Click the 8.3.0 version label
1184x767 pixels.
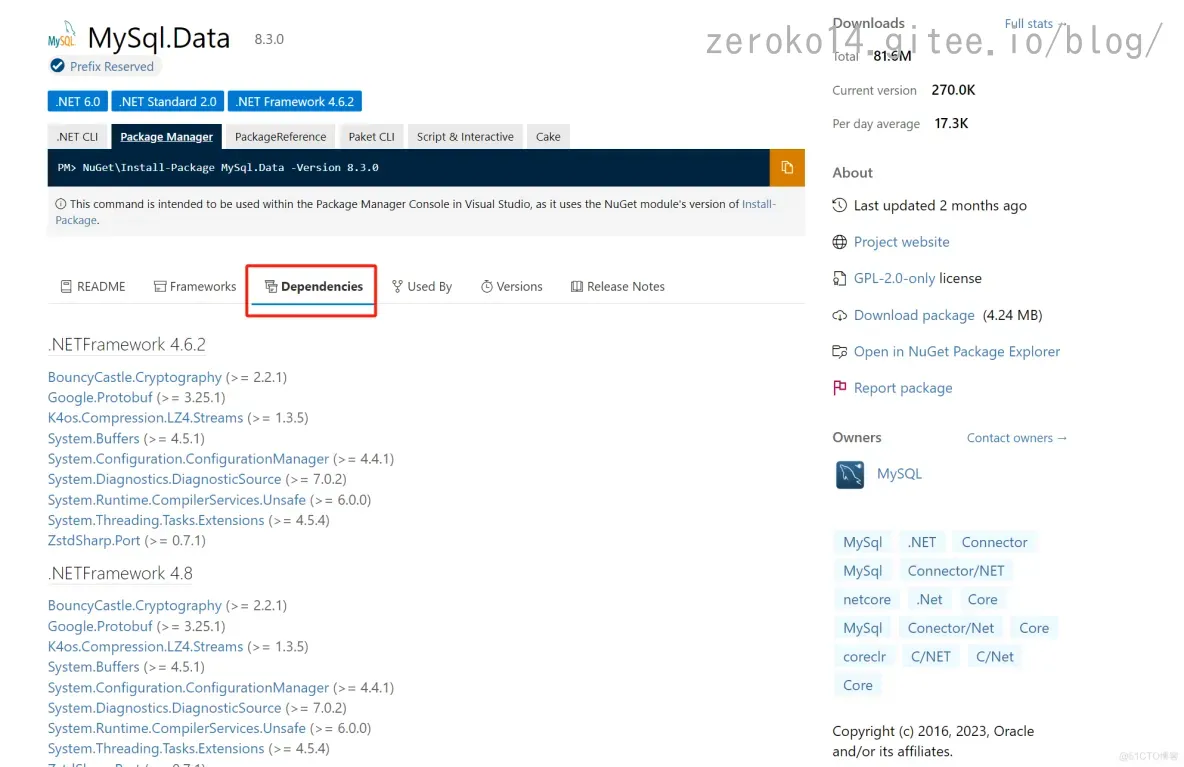[269, 39]
